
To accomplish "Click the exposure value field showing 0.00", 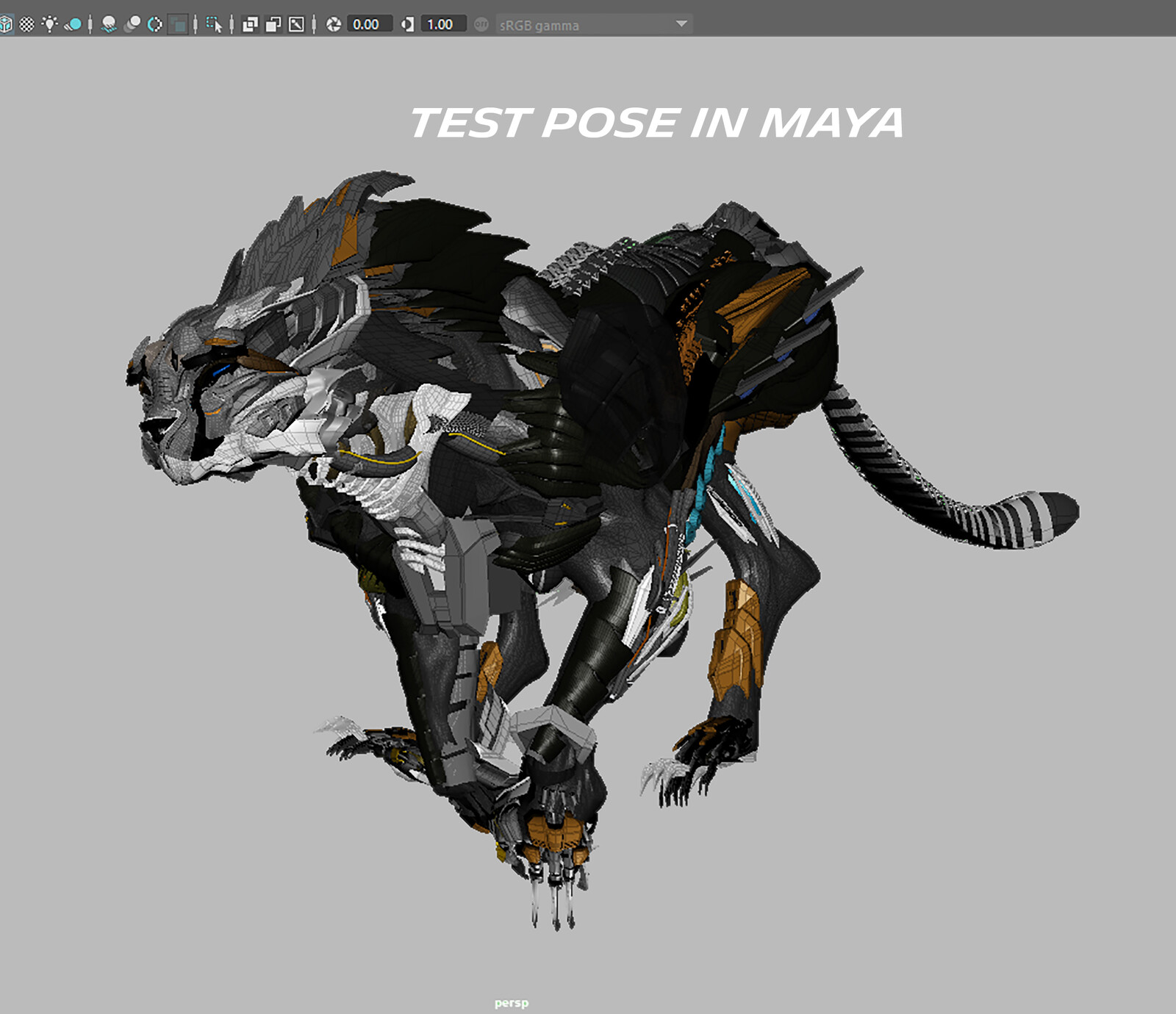I will [x=367, y=24].
